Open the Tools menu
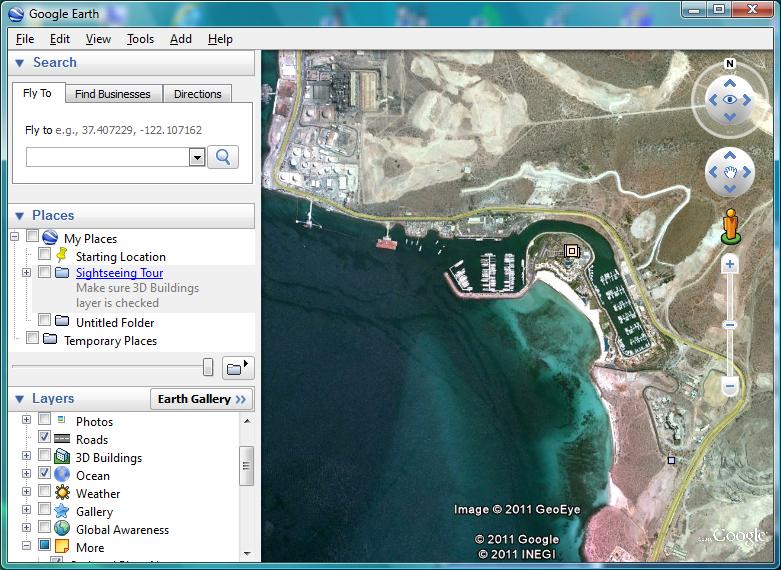 point(140,39)
